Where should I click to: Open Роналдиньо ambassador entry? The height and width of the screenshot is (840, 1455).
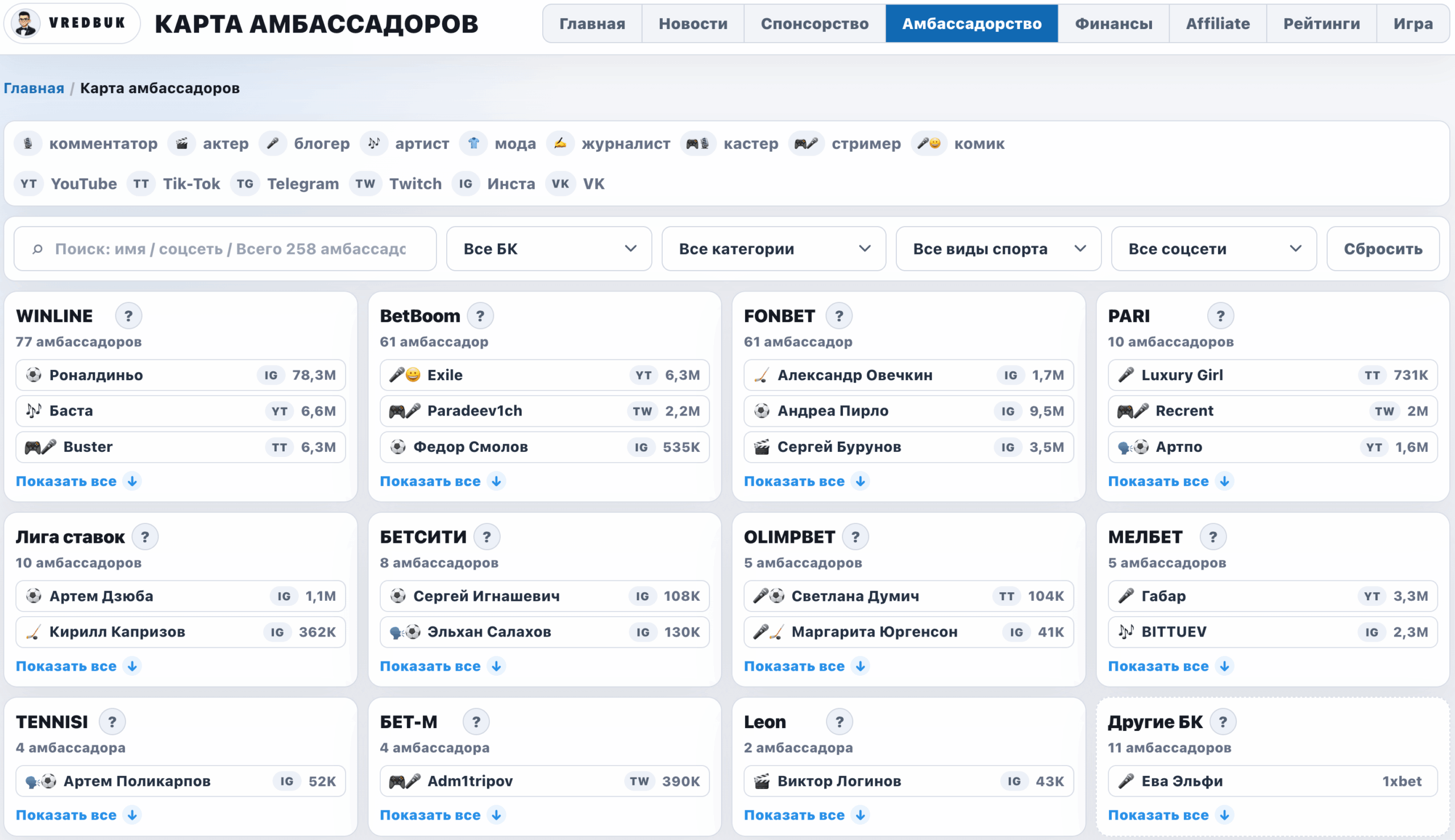tap(181, 375)
